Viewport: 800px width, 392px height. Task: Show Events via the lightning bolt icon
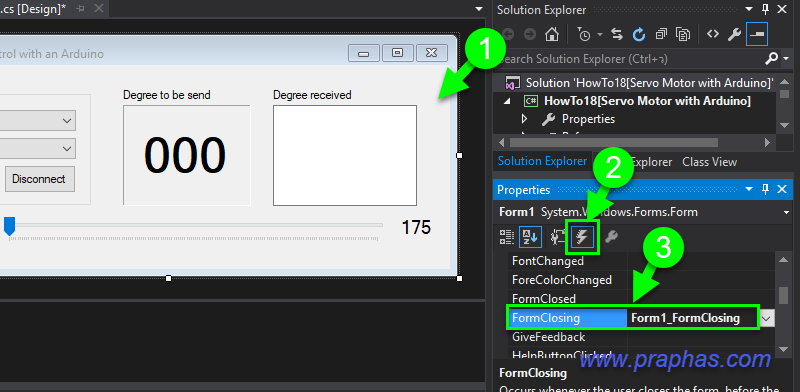coord(582,237)
